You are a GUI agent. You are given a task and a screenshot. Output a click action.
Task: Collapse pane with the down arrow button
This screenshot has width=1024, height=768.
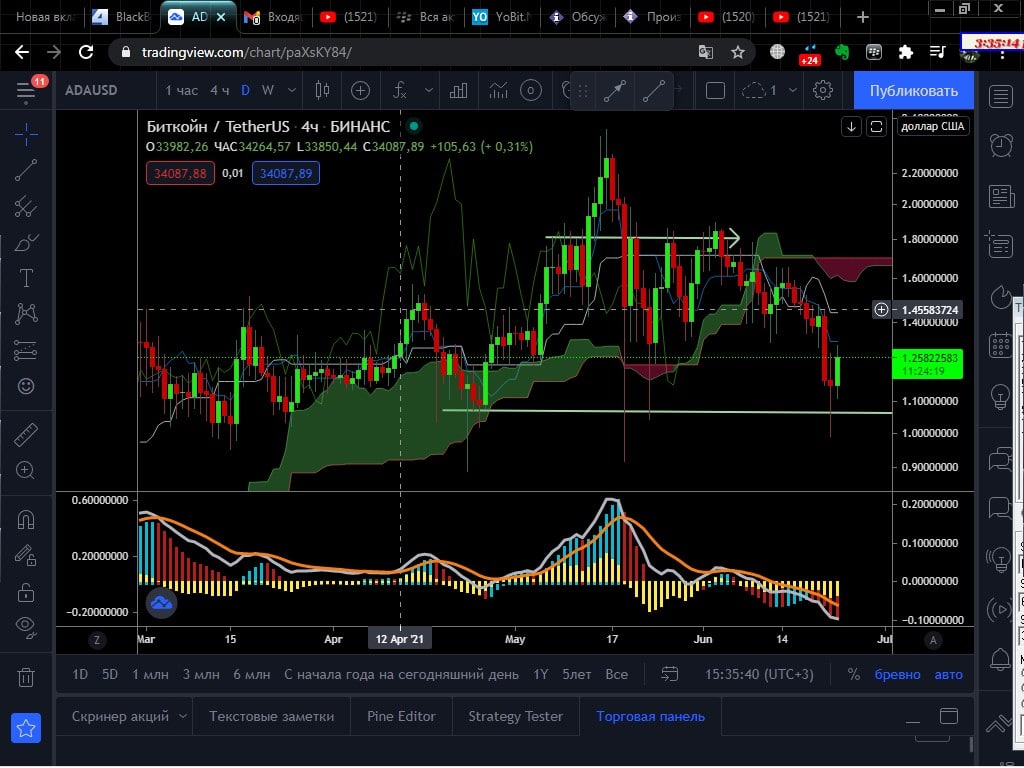point(851,127)
